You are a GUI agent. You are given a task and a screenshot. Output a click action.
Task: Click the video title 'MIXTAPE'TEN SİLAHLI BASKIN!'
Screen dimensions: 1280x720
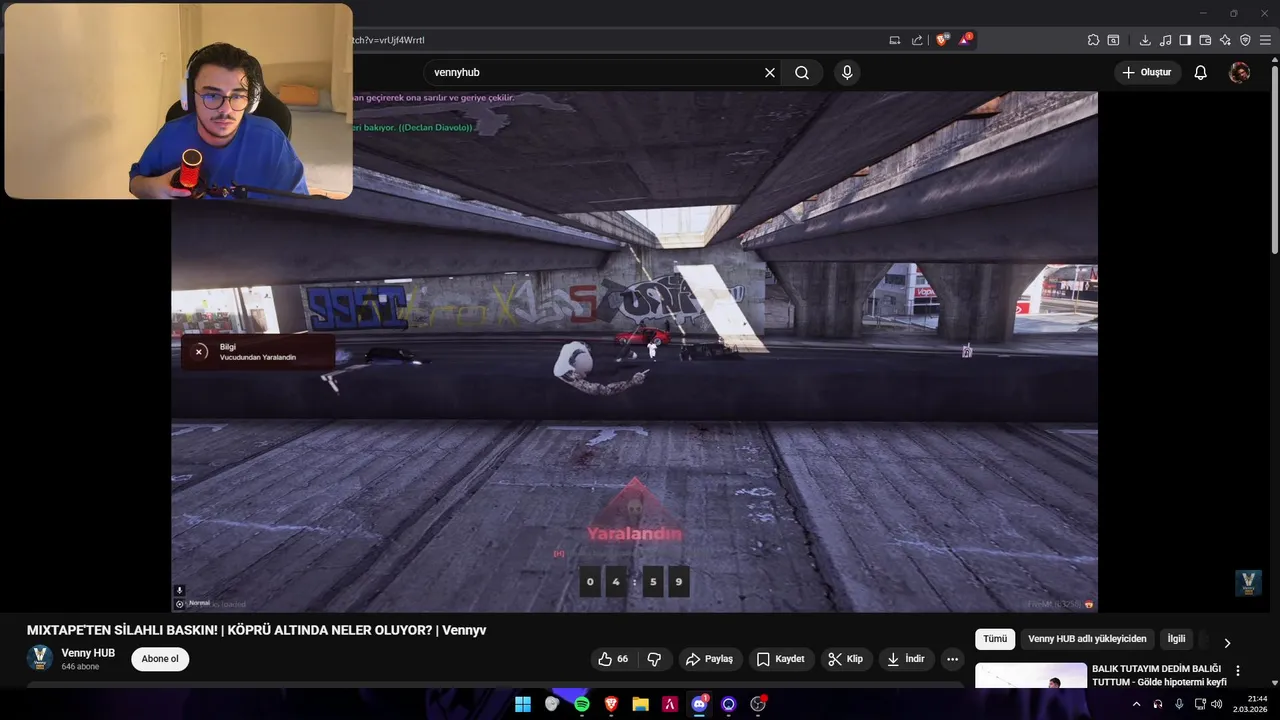256,631
